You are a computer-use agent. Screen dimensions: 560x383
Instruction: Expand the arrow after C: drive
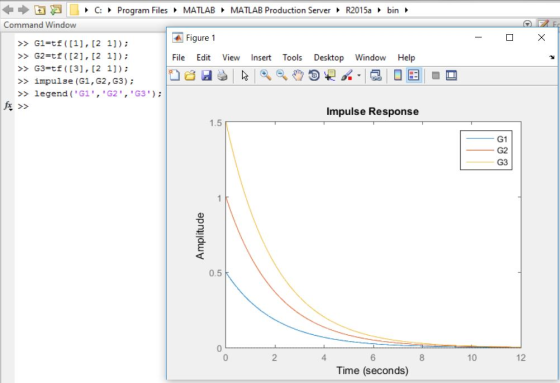tap(110, 10)
